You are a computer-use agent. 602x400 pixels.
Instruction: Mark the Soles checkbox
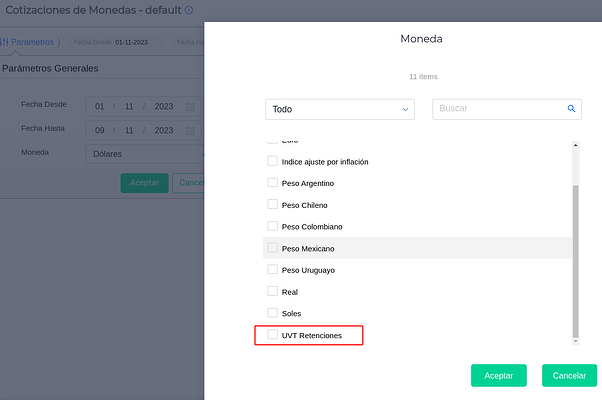pos(273,313)
